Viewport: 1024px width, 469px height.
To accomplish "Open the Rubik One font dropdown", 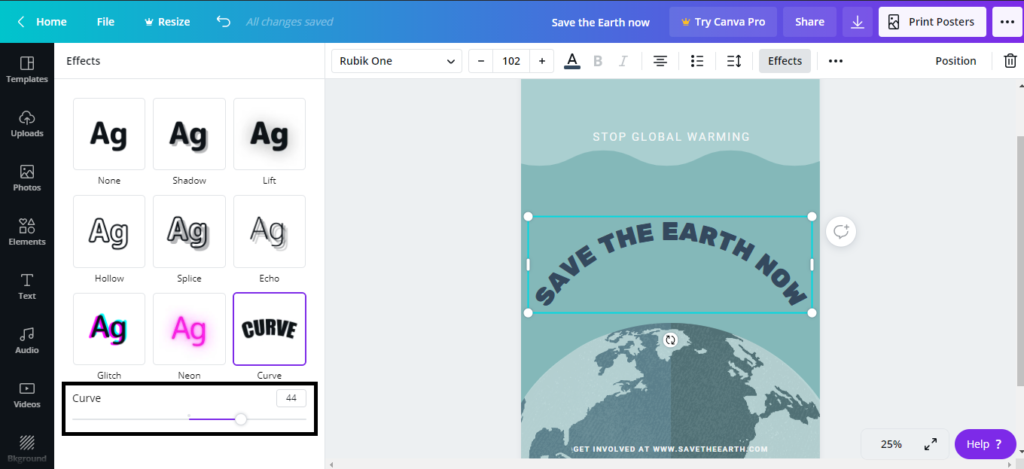I will coord(396,61).
